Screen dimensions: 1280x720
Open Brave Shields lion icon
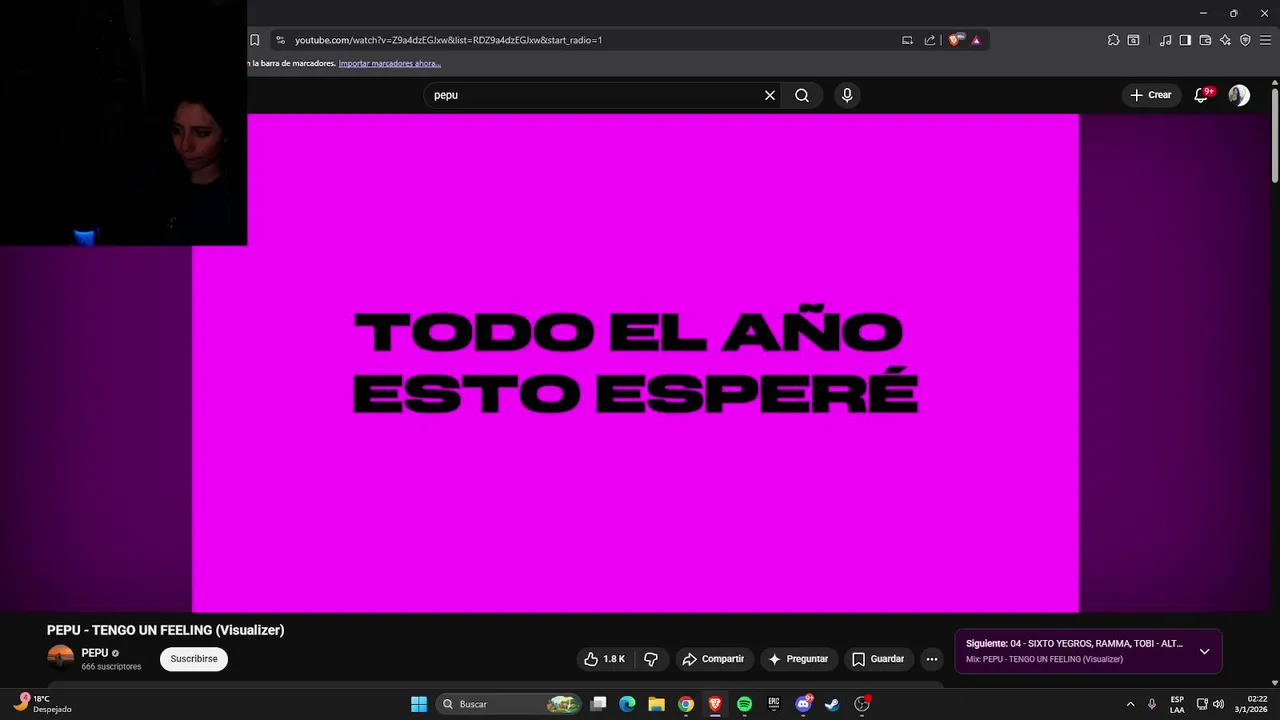click(x=955, y=40)
